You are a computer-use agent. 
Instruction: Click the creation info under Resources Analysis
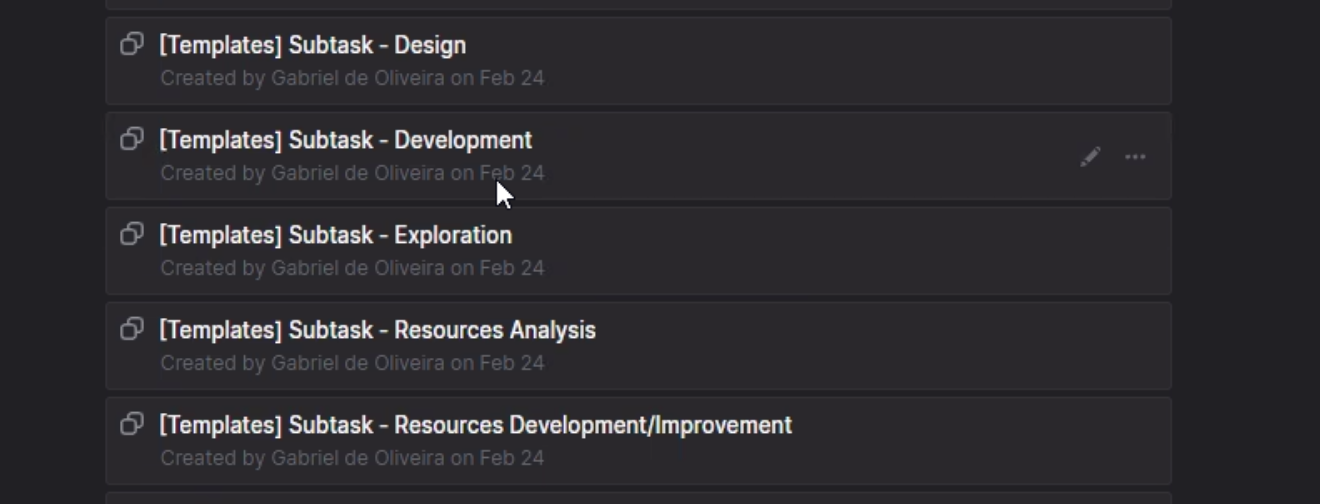point(352,363)
